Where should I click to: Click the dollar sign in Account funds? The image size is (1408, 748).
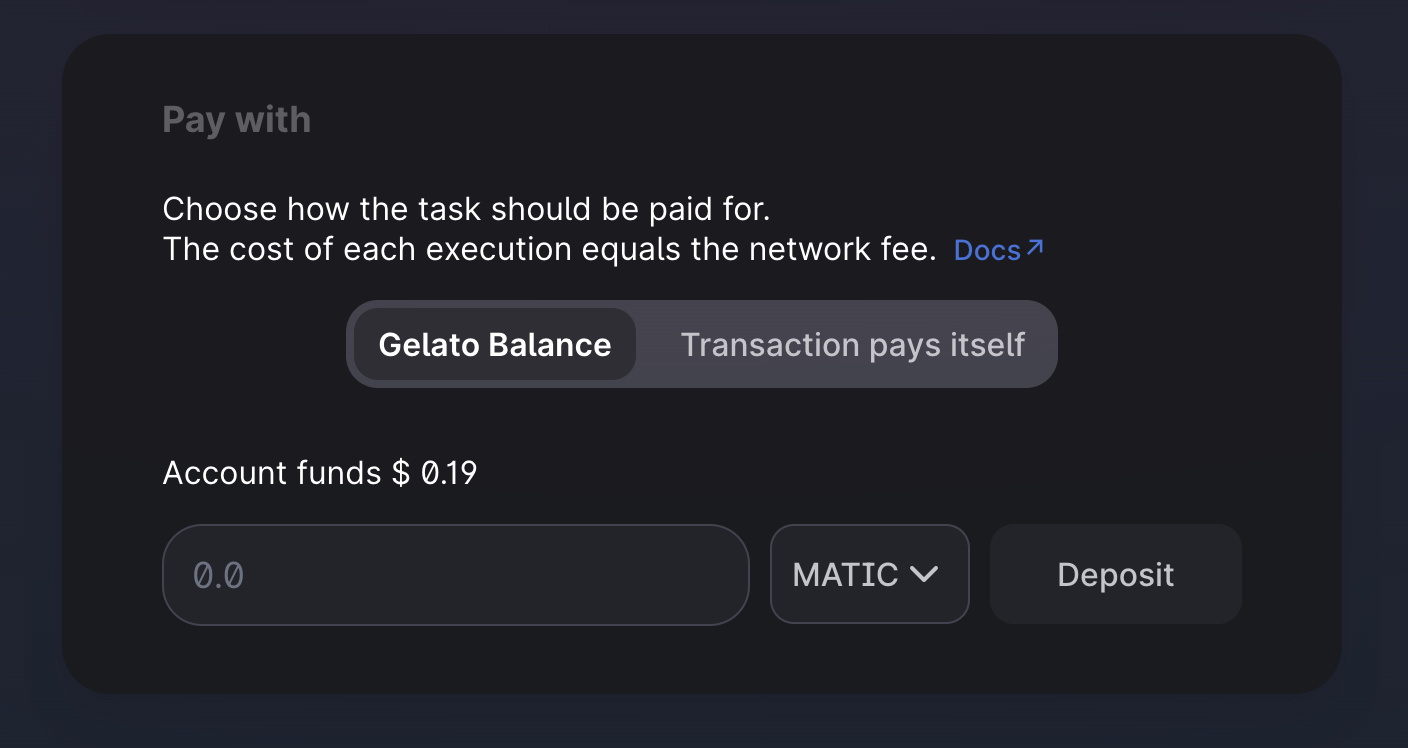point(400,472)
